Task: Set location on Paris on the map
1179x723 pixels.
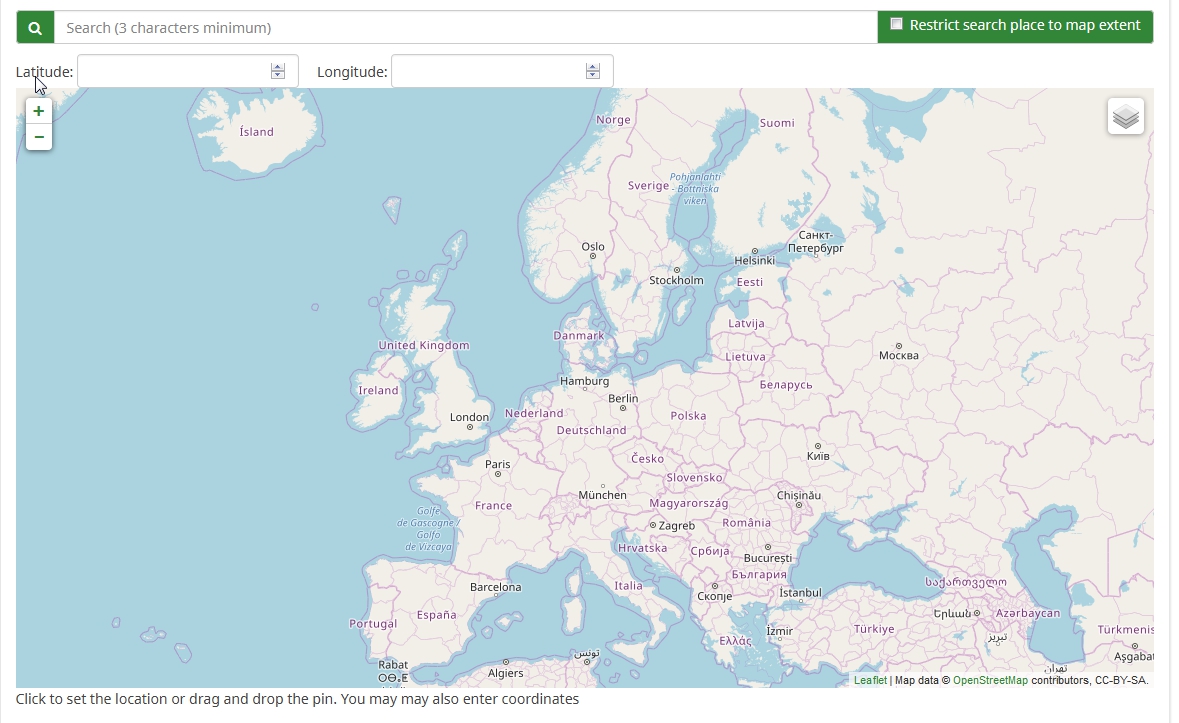Action: tap(498, 474)
